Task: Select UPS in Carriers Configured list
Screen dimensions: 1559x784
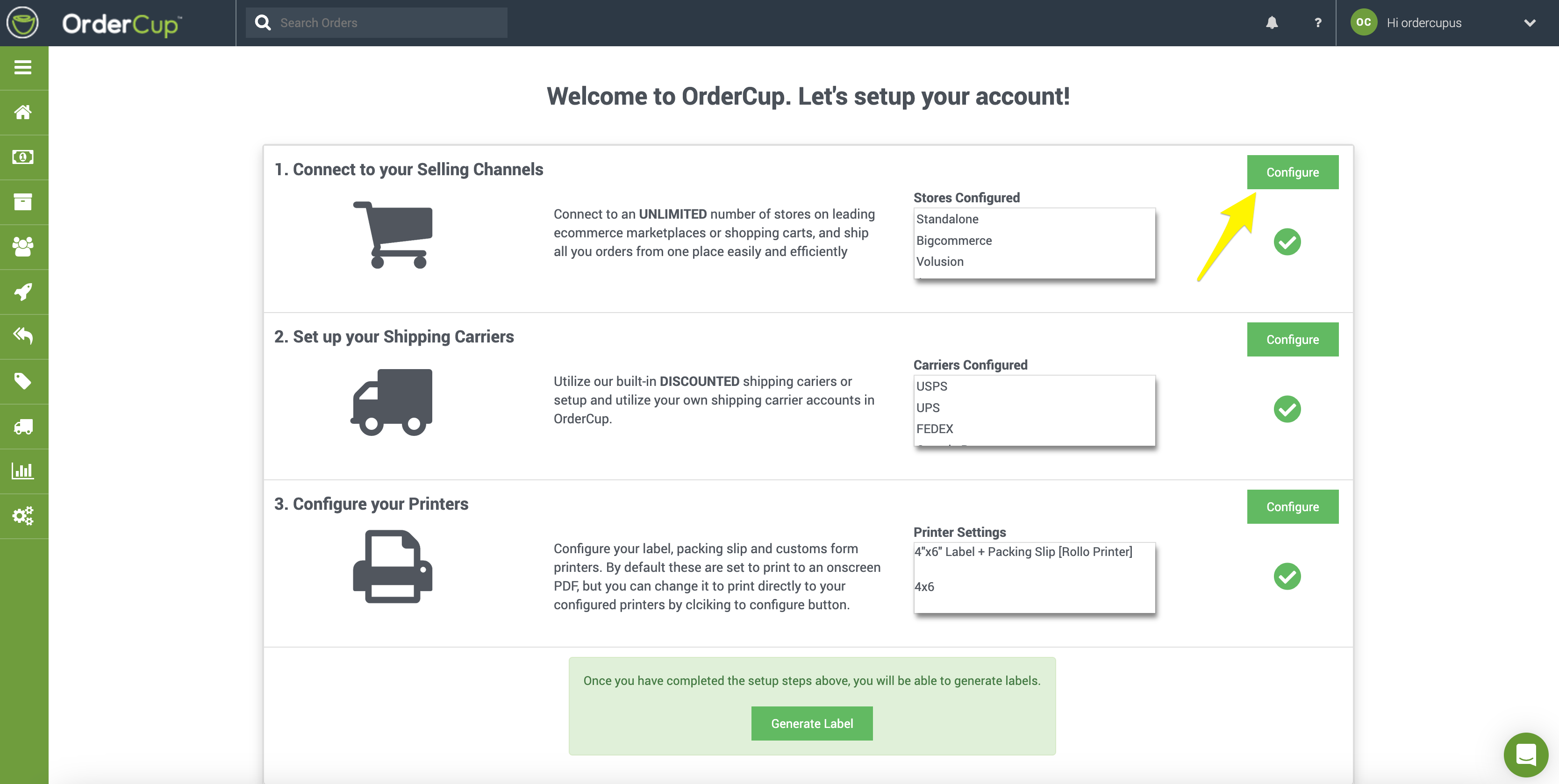Action: [928, 408]
